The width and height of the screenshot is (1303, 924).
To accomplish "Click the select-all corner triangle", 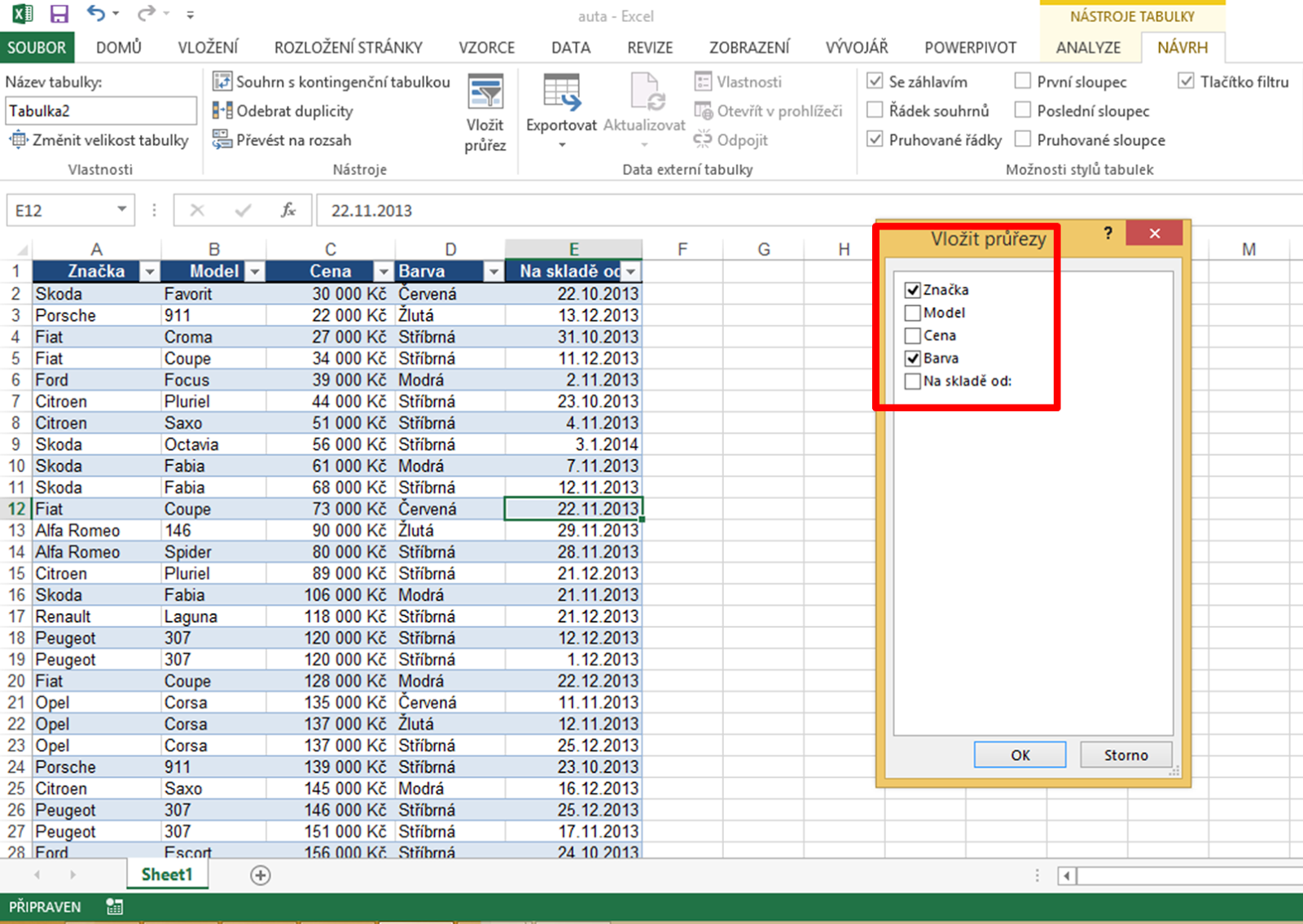I will tap(23, 250).
